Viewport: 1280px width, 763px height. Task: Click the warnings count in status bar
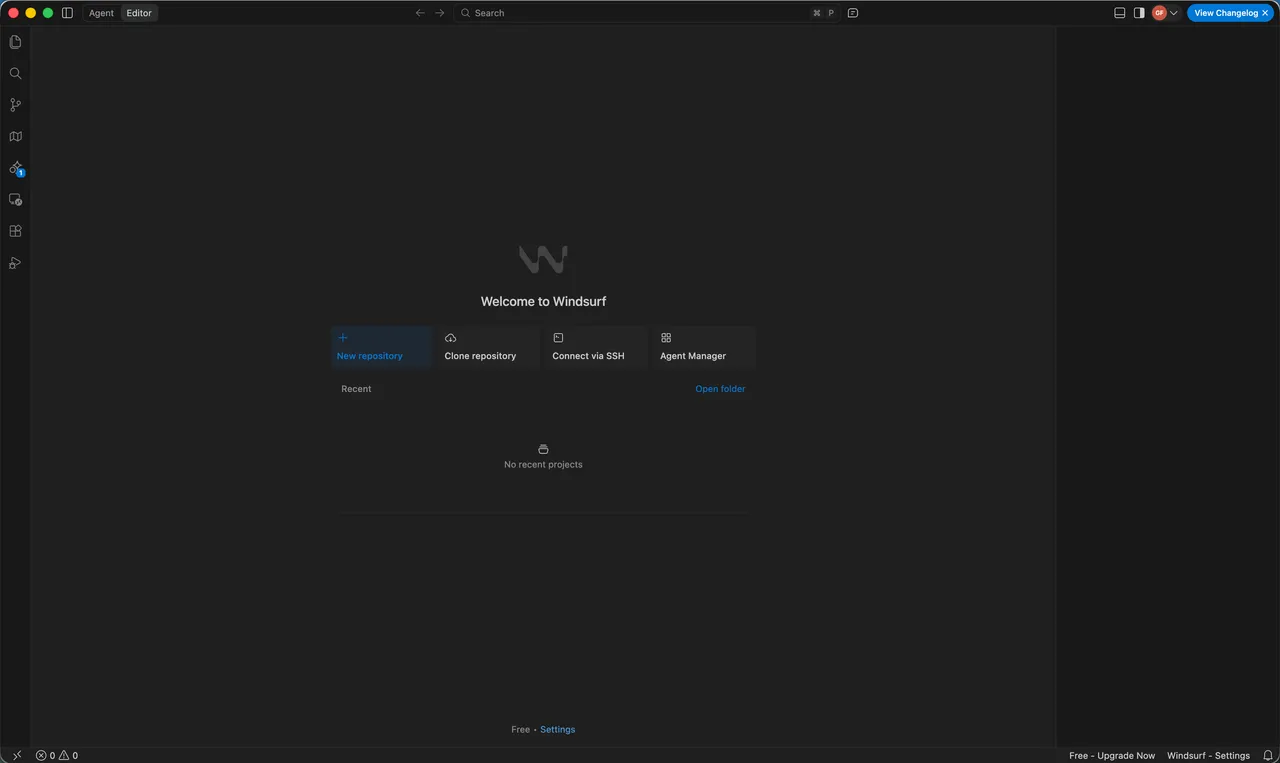tap(68, 755)
